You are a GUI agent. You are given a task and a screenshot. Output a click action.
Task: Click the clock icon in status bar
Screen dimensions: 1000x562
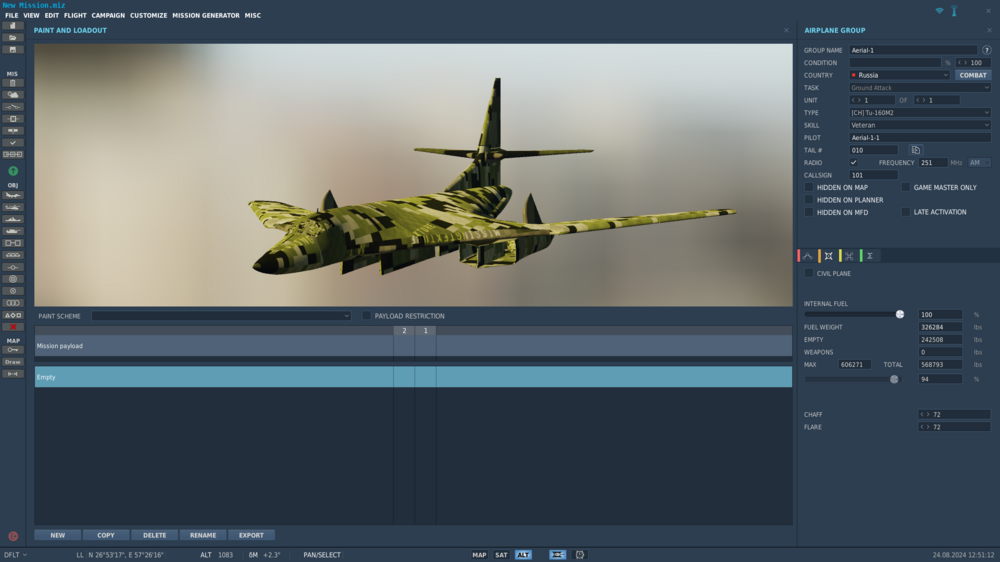click(x=580, y=555)
